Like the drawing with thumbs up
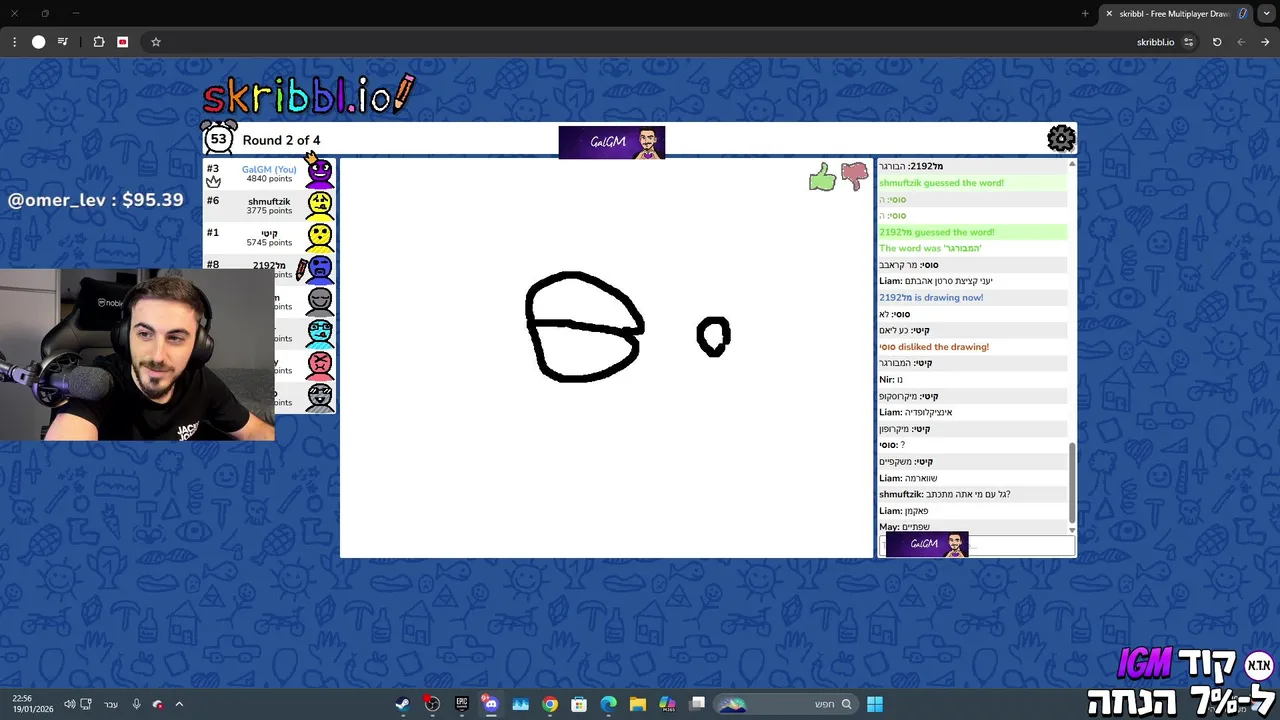Image resolution: width=1280 pixels, height=720 pixels. tap(822, 178)
